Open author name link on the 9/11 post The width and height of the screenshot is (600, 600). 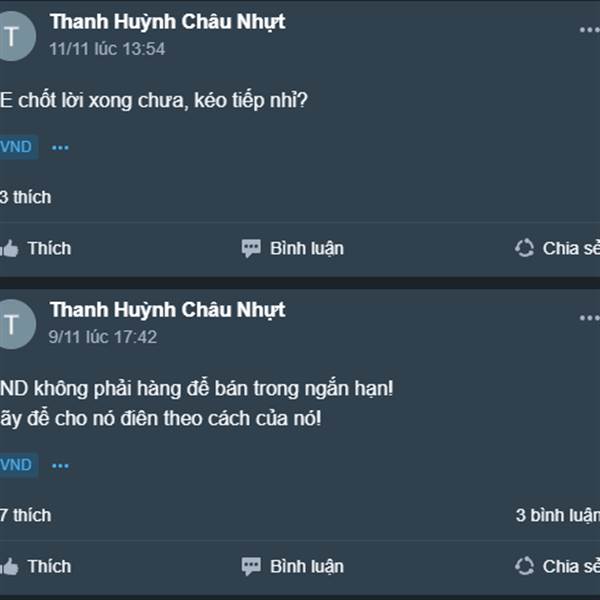[167, 310]
